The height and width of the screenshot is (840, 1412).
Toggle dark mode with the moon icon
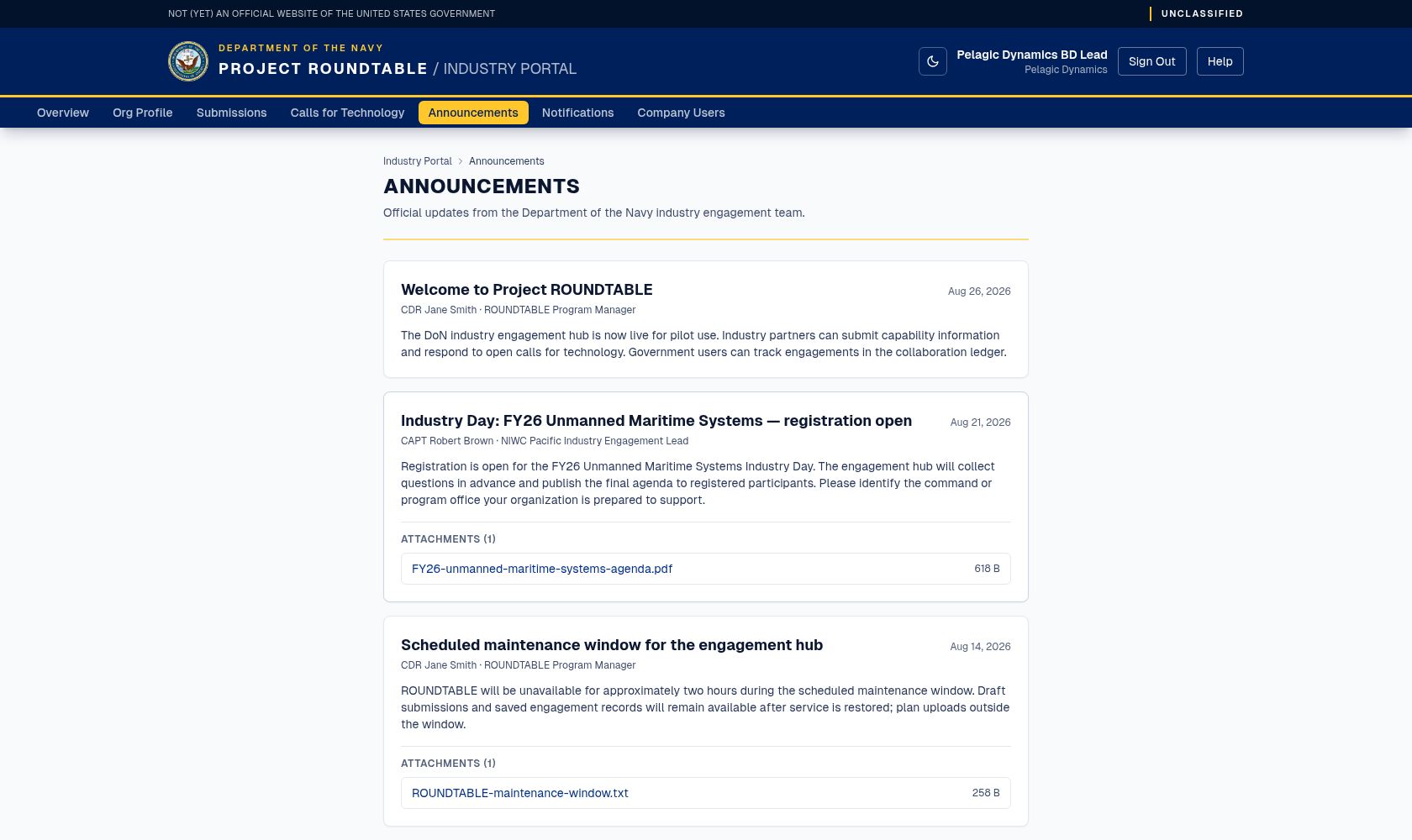point(933,61)
